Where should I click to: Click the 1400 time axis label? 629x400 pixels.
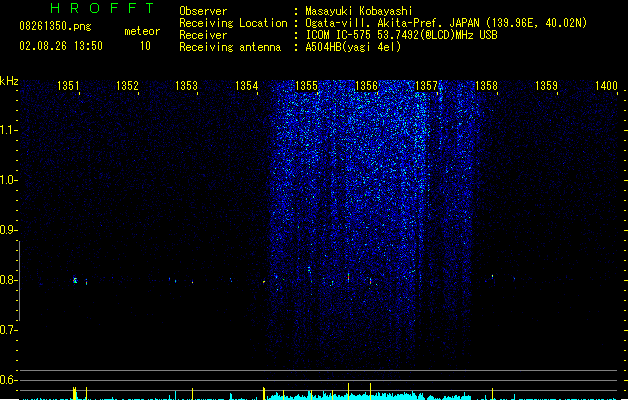click(x=606, y=86)
